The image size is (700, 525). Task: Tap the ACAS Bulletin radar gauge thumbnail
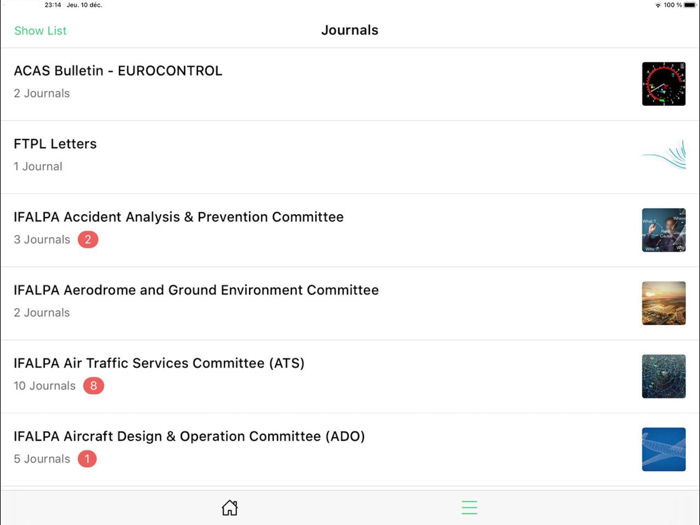point(664,84)
